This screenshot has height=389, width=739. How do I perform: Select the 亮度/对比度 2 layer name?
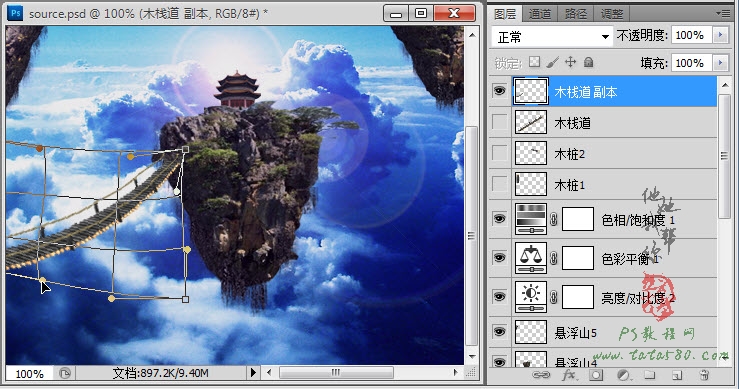[638, 298]
